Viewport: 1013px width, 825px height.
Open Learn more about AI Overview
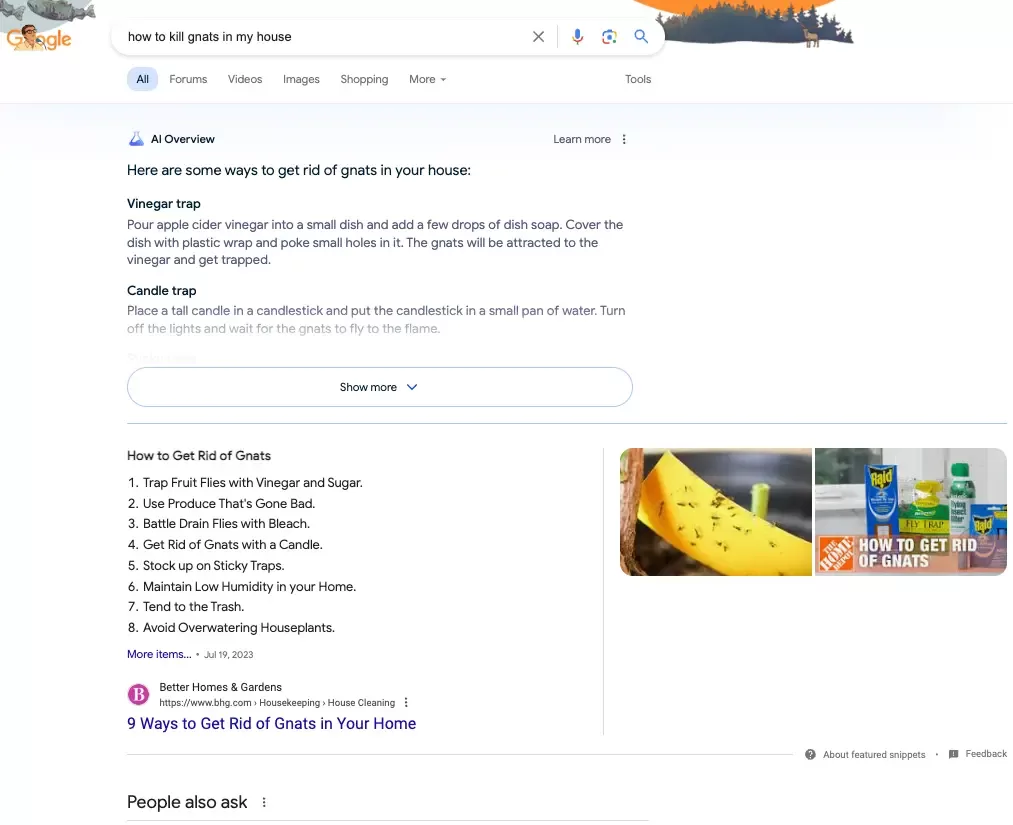click(581, 139)
